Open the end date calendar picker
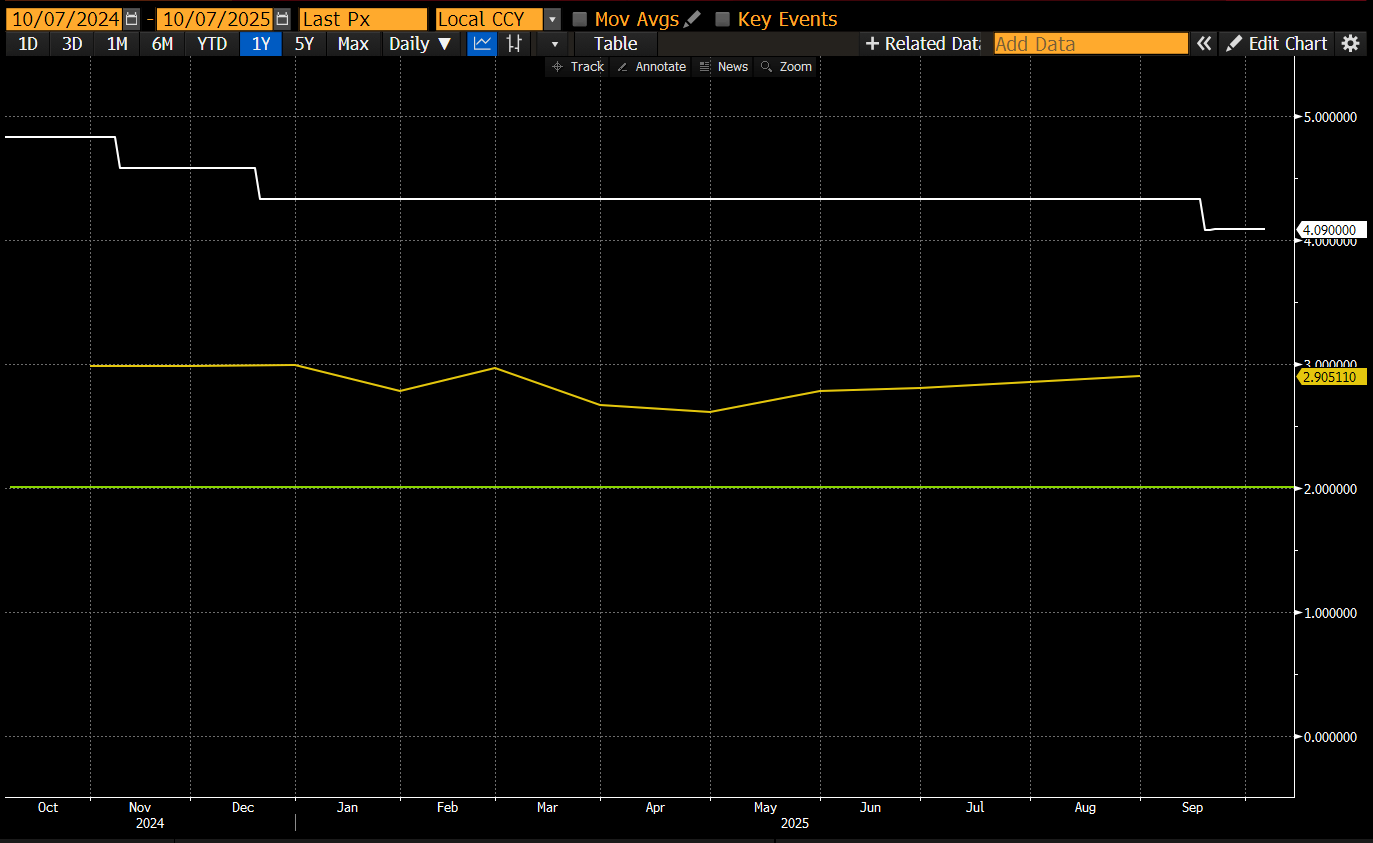This screenshot has height=843, width=1373. (x=282, y=19)
